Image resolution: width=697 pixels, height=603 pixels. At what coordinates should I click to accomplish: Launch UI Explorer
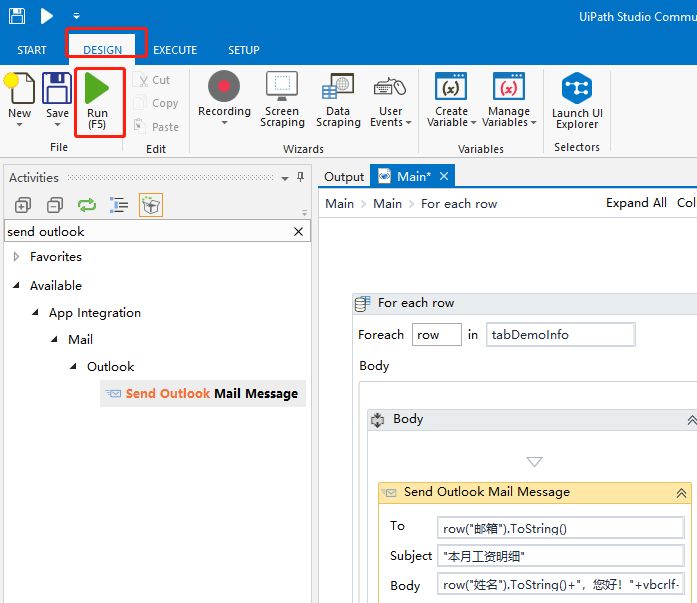tap(577, 100)
